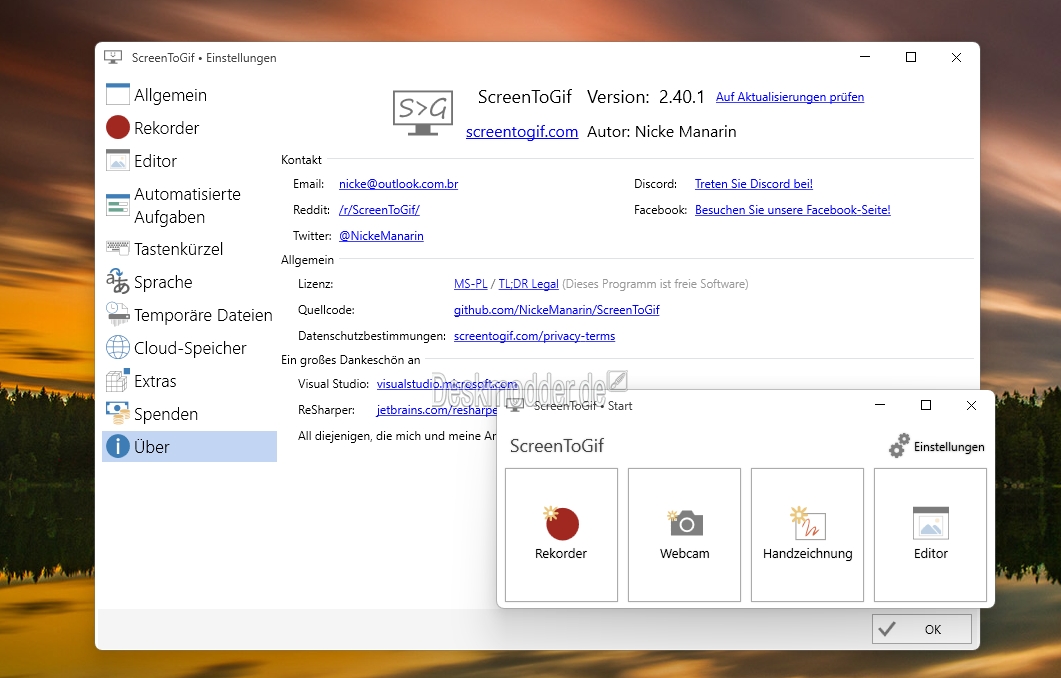Click the Ein großes Dankeschön an heading
Viewport: 1061px width, 678px height.
(351, 360)
